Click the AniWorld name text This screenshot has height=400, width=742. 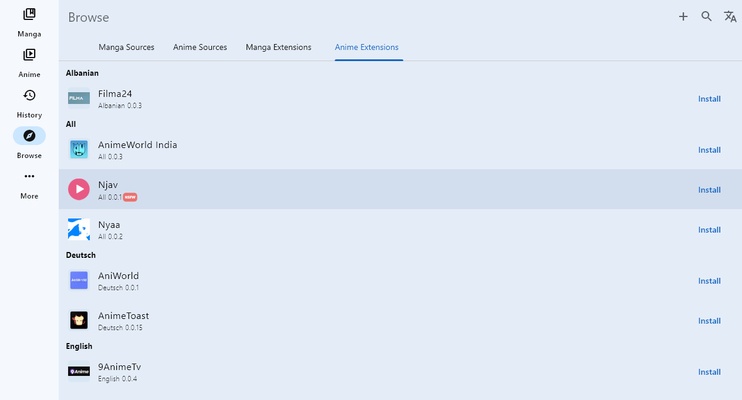tap(118, 276)
